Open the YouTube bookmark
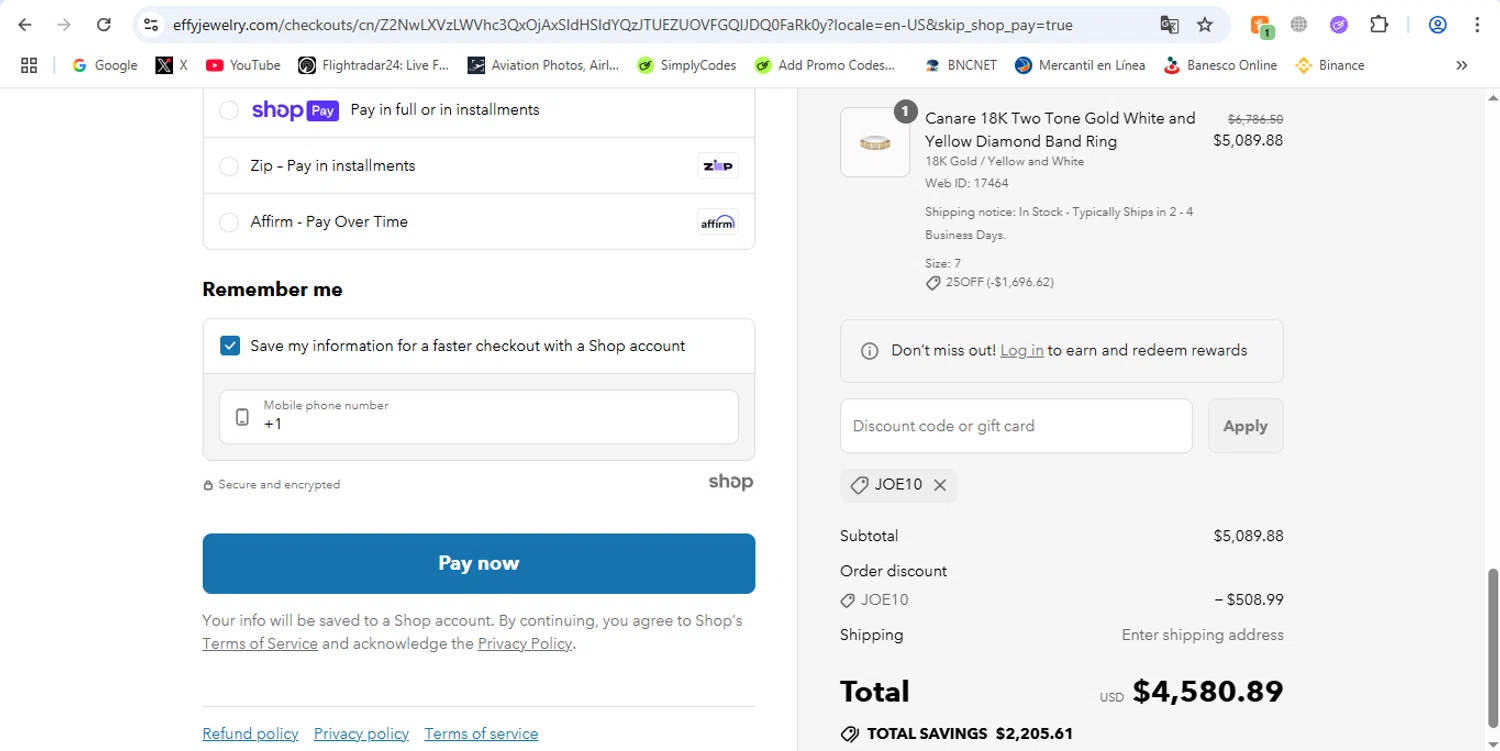The width and height of the screenshot is (1500, 751). click(243, 65)
